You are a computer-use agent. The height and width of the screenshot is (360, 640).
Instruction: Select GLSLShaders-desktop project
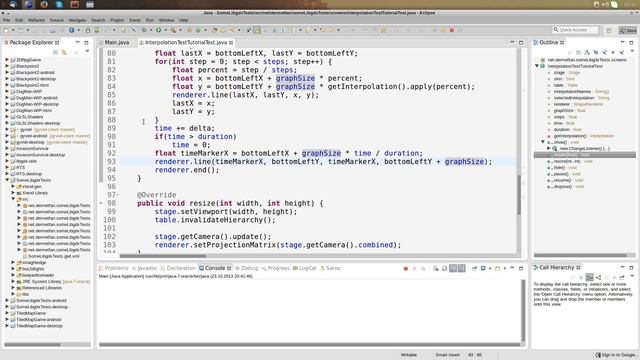coord(38,123)
